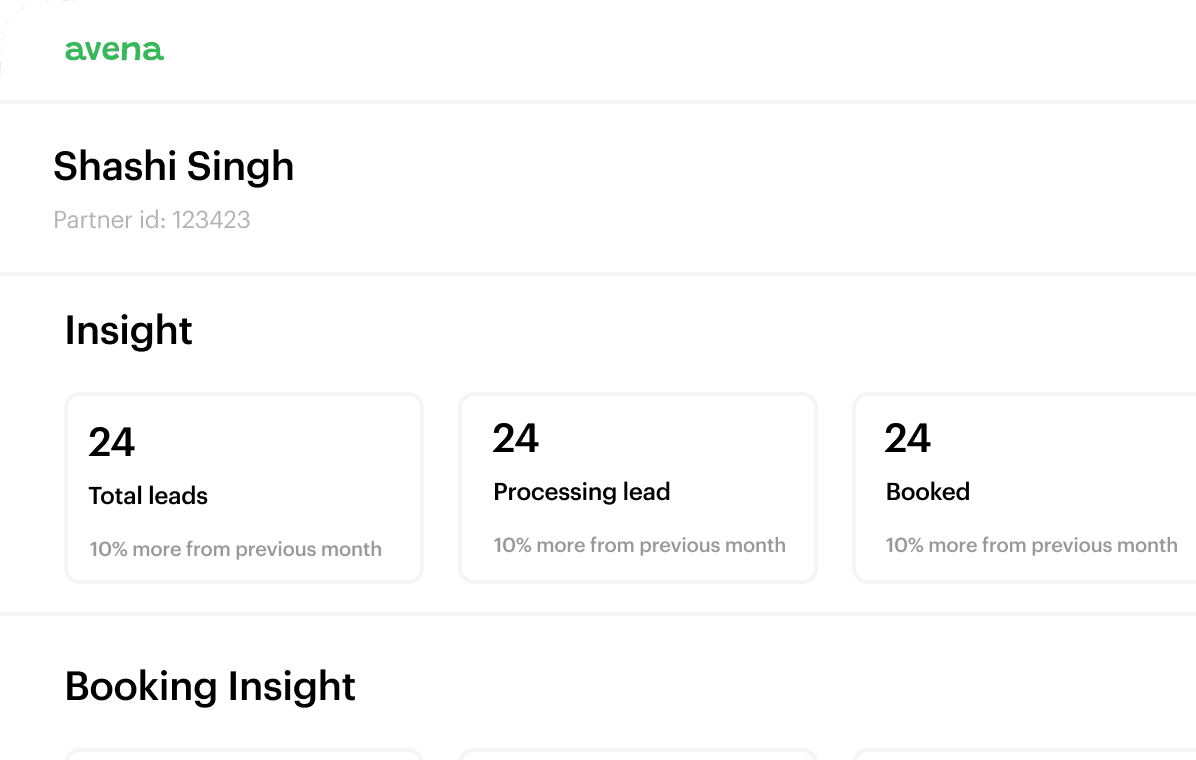
Task: Select the third card under Booking Insight
Action: (1025, 754)
